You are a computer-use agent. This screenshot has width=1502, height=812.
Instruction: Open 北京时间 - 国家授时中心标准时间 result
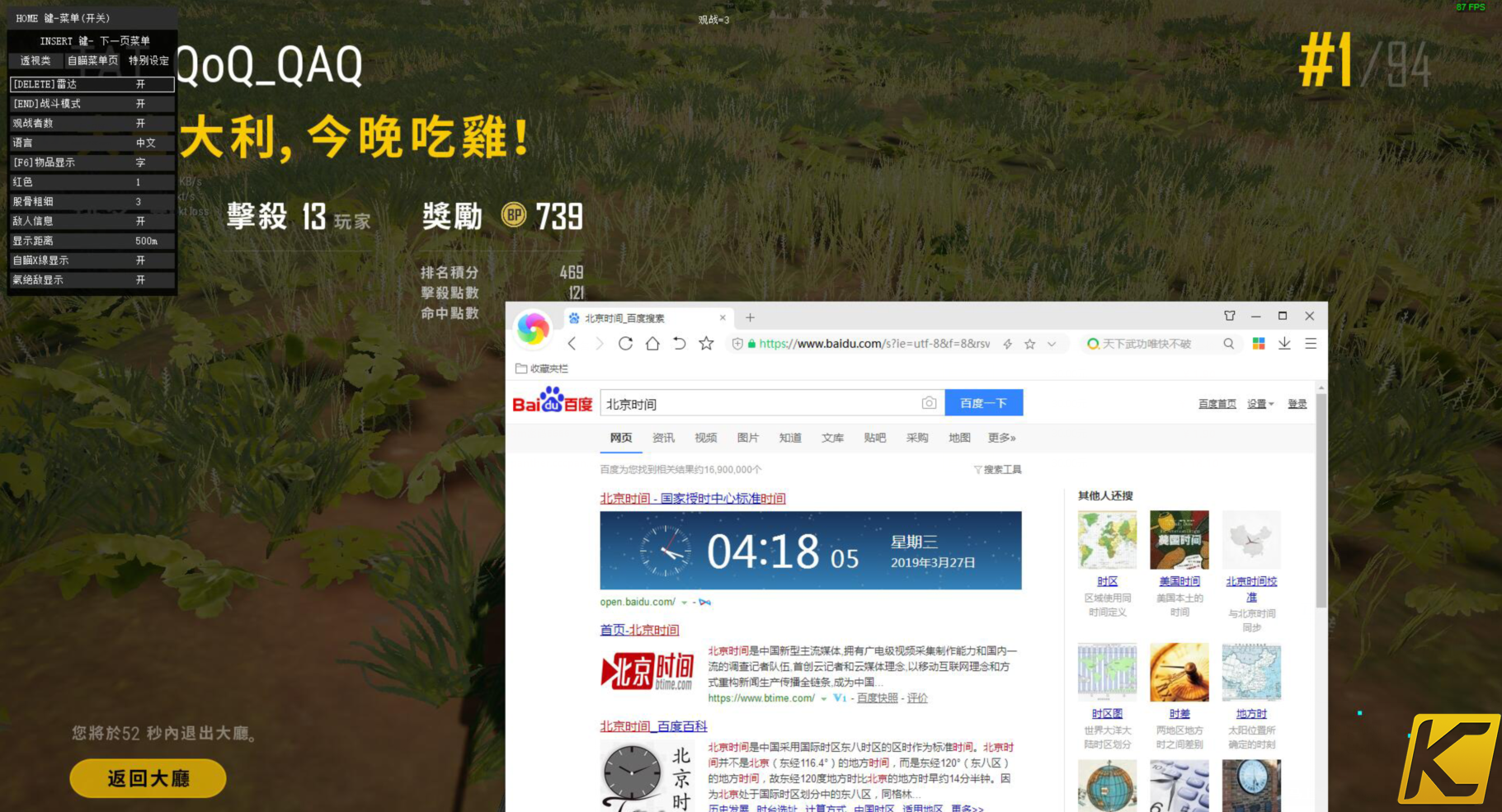[693, 498]
